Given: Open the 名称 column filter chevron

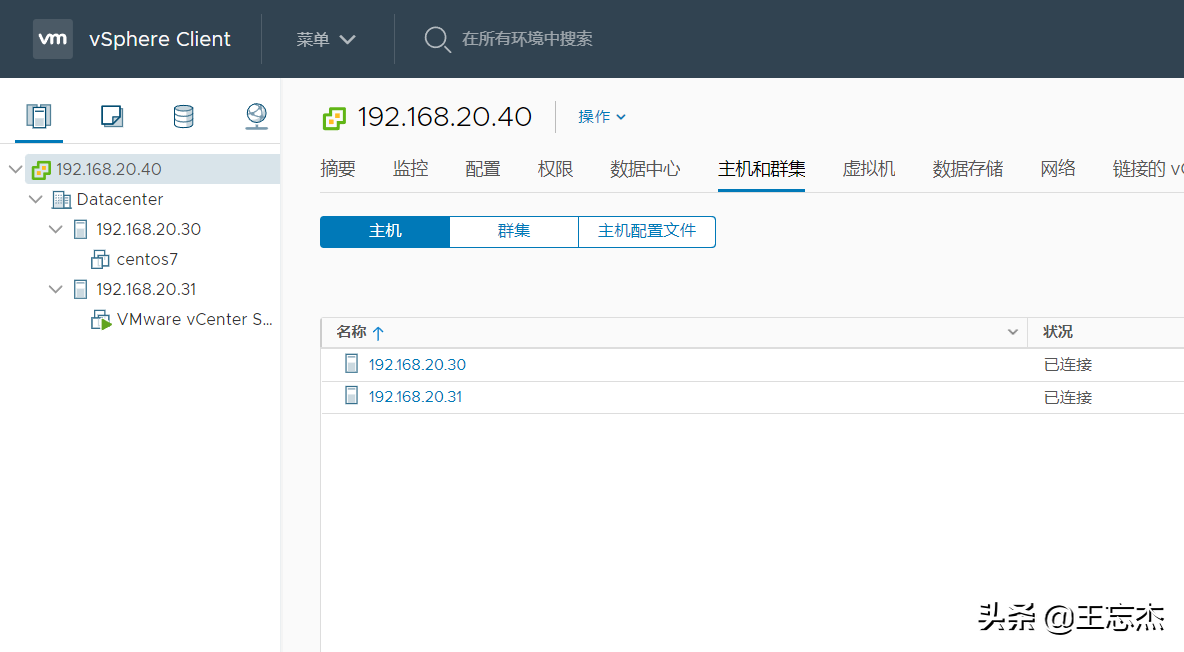Looking at the screenshot, I should tap(1013, 332).
